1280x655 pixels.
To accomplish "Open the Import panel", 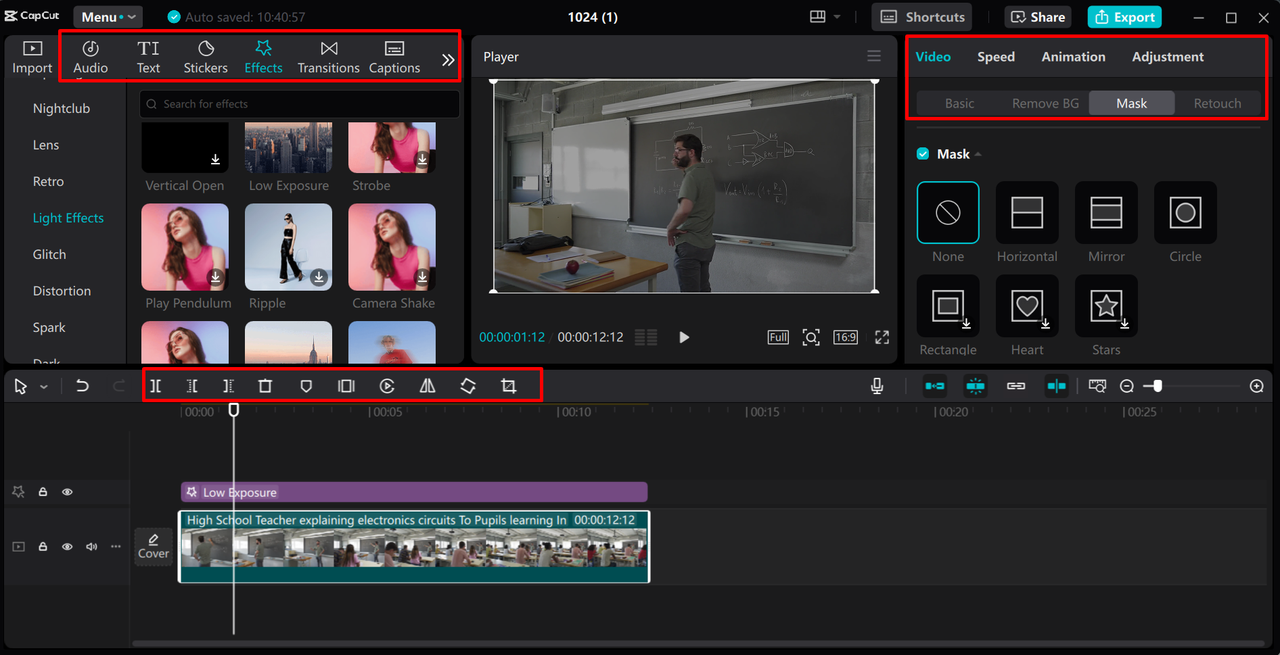I will 32,58.
